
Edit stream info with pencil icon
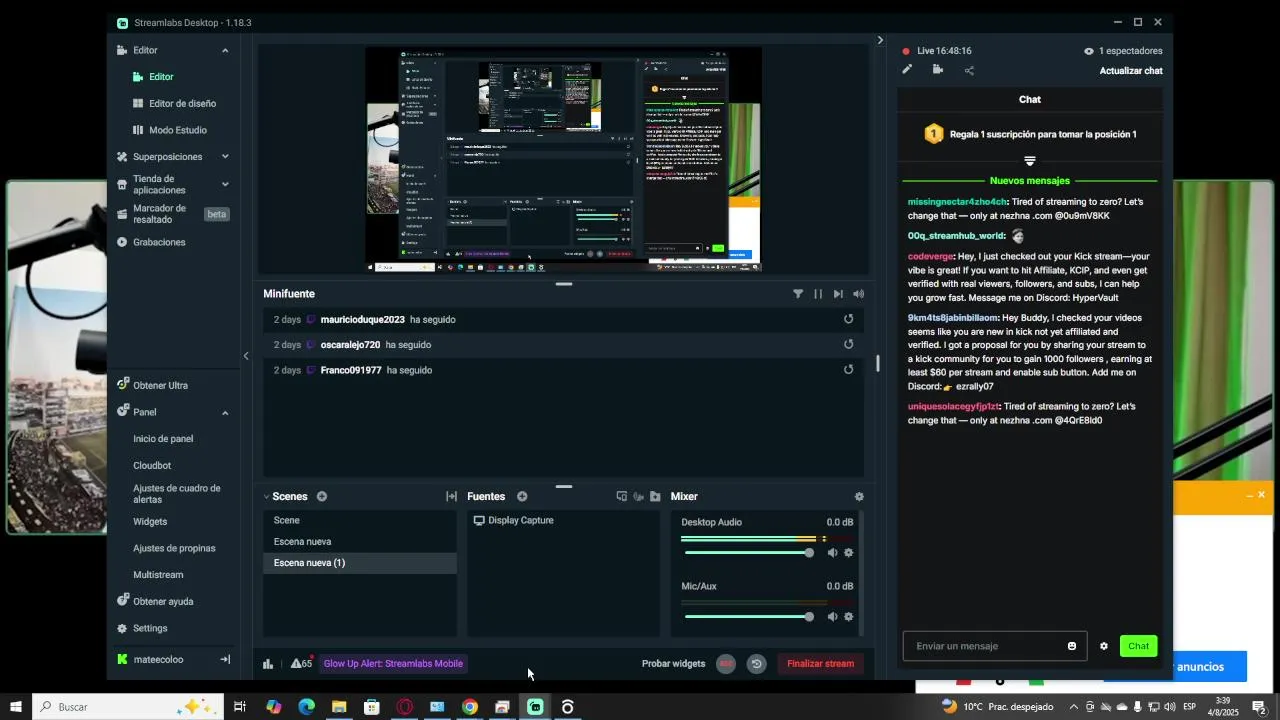coord(907,70)
